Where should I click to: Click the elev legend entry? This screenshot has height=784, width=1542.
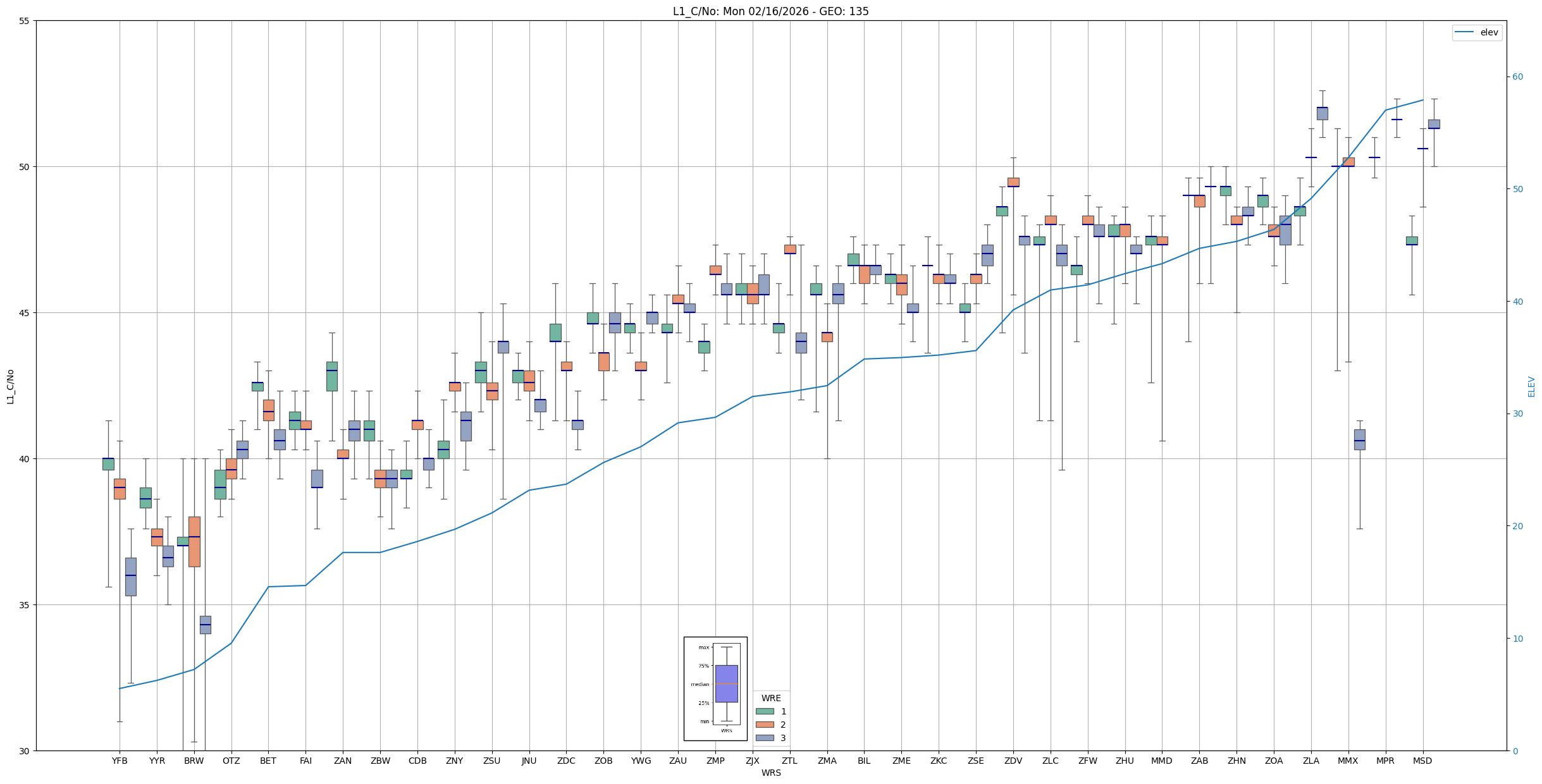1488,32
